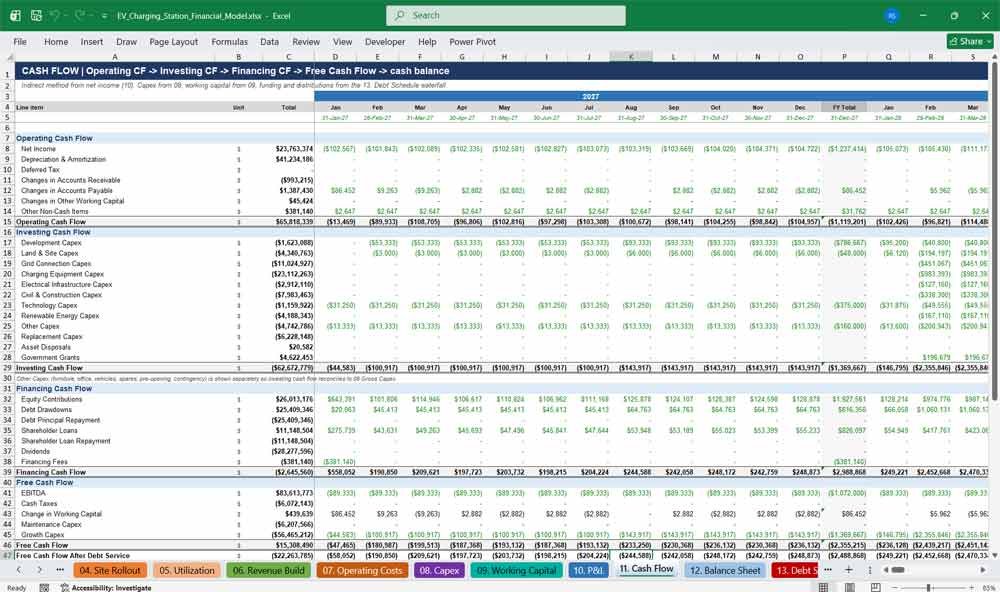Open the Power Pivot ribbon tab

click(473, 41)
